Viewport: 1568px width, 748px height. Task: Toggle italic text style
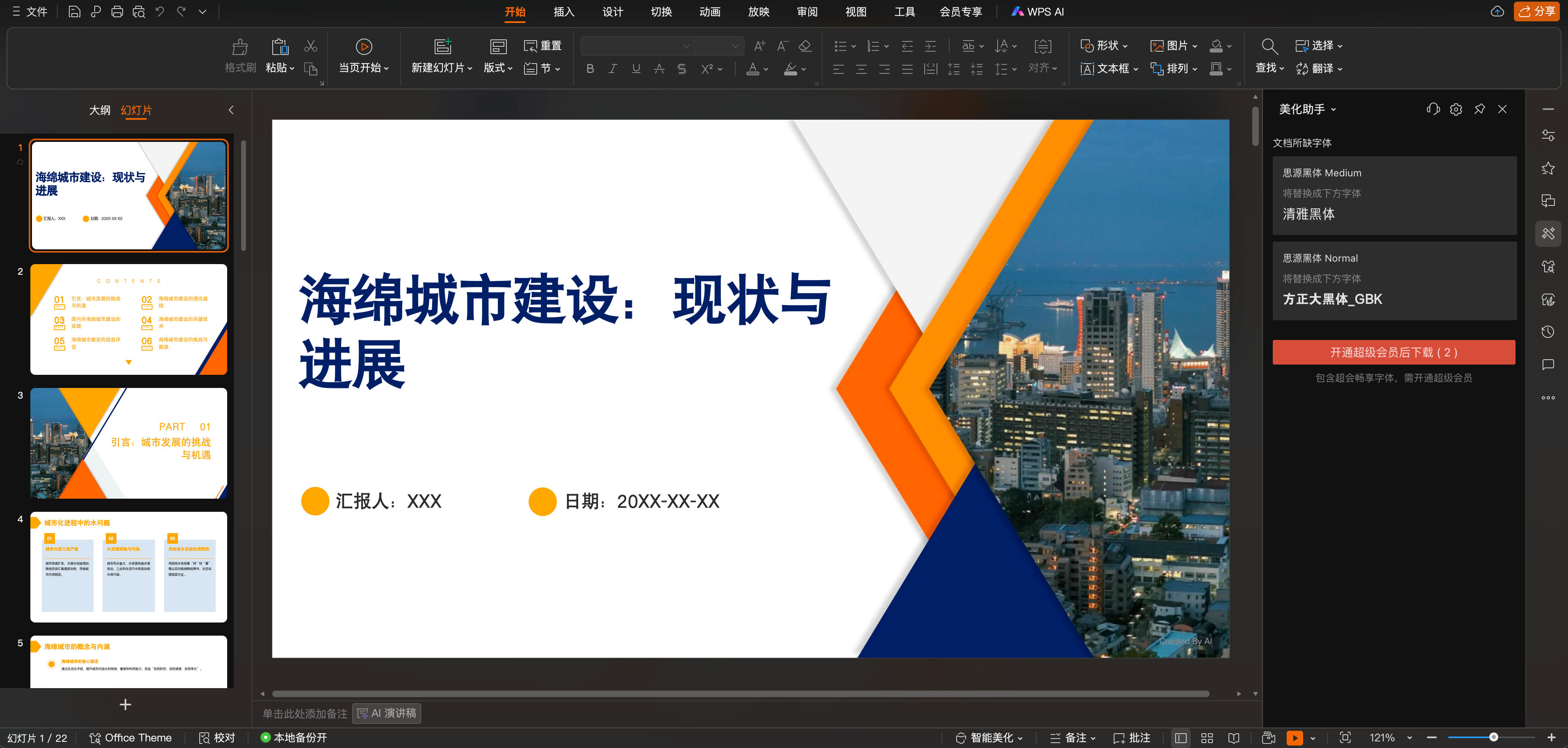pyautogui.click(x=613, y=69)
